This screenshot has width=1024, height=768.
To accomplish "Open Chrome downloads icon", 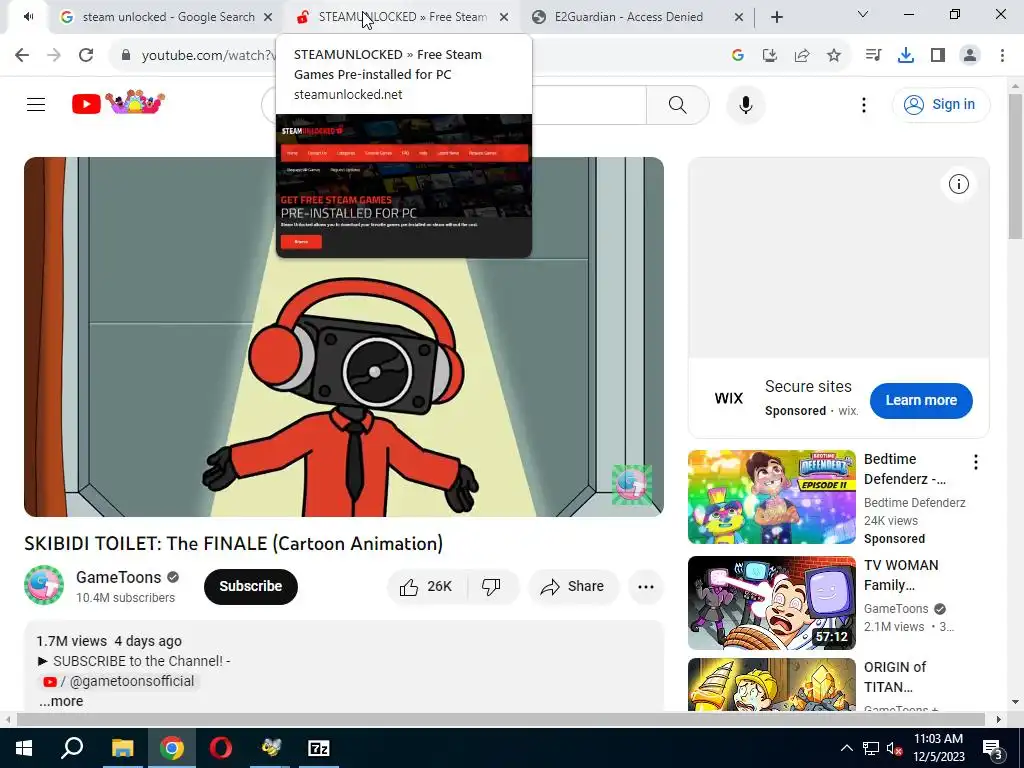I will coord(906,56).
